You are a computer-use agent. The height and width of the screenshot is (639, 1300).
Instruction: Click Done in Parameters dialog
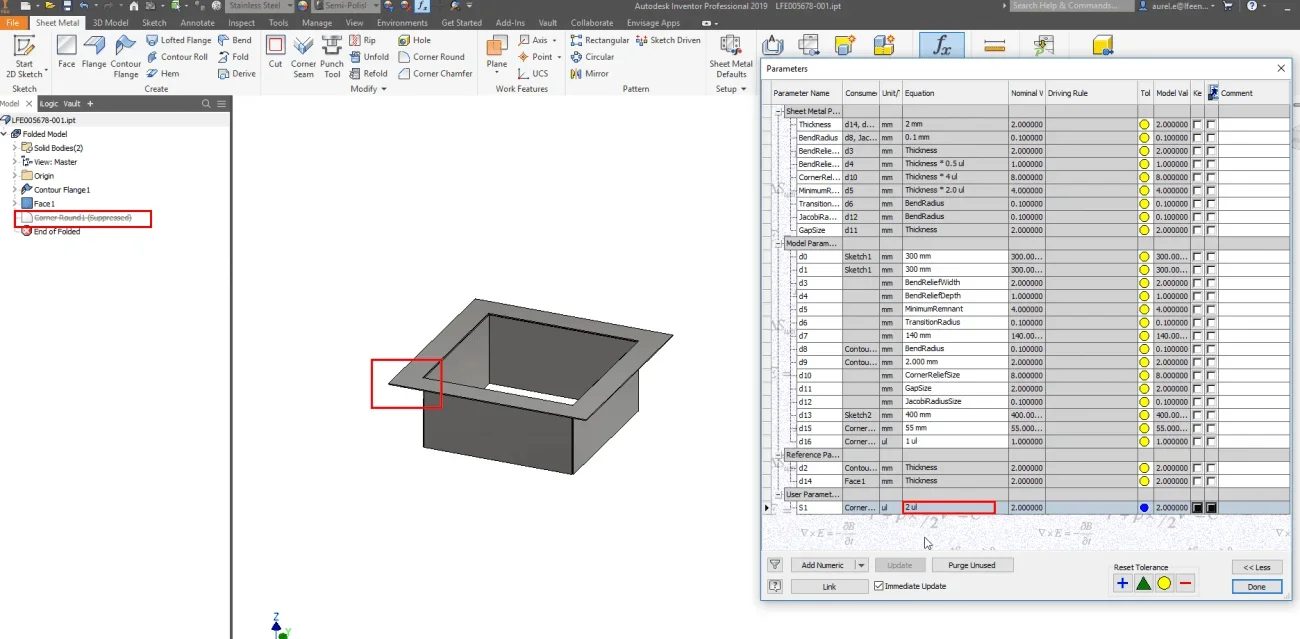tap(1257, 587)
